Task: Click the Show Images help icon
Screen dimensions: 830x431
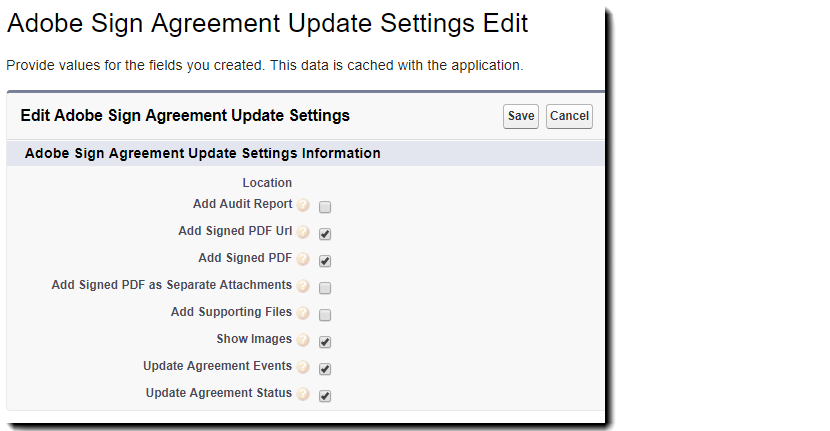Action: tap(303, 340)
